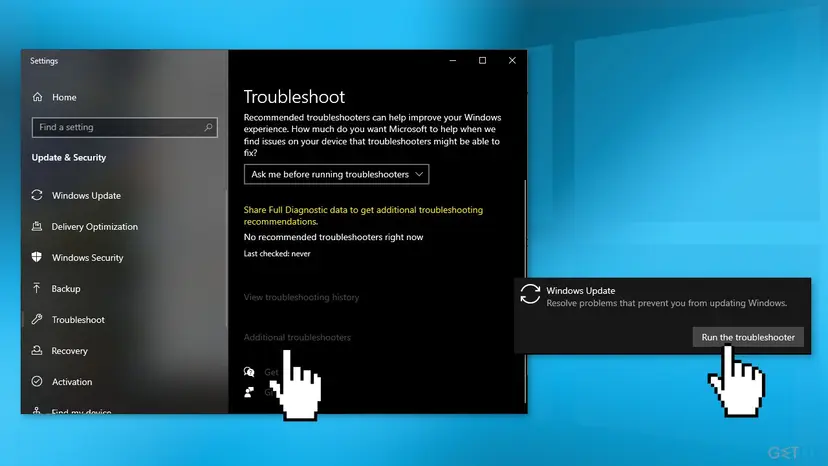The image size is (828, 466).
Task: Open the Recovery section
Action: [69, 351]
